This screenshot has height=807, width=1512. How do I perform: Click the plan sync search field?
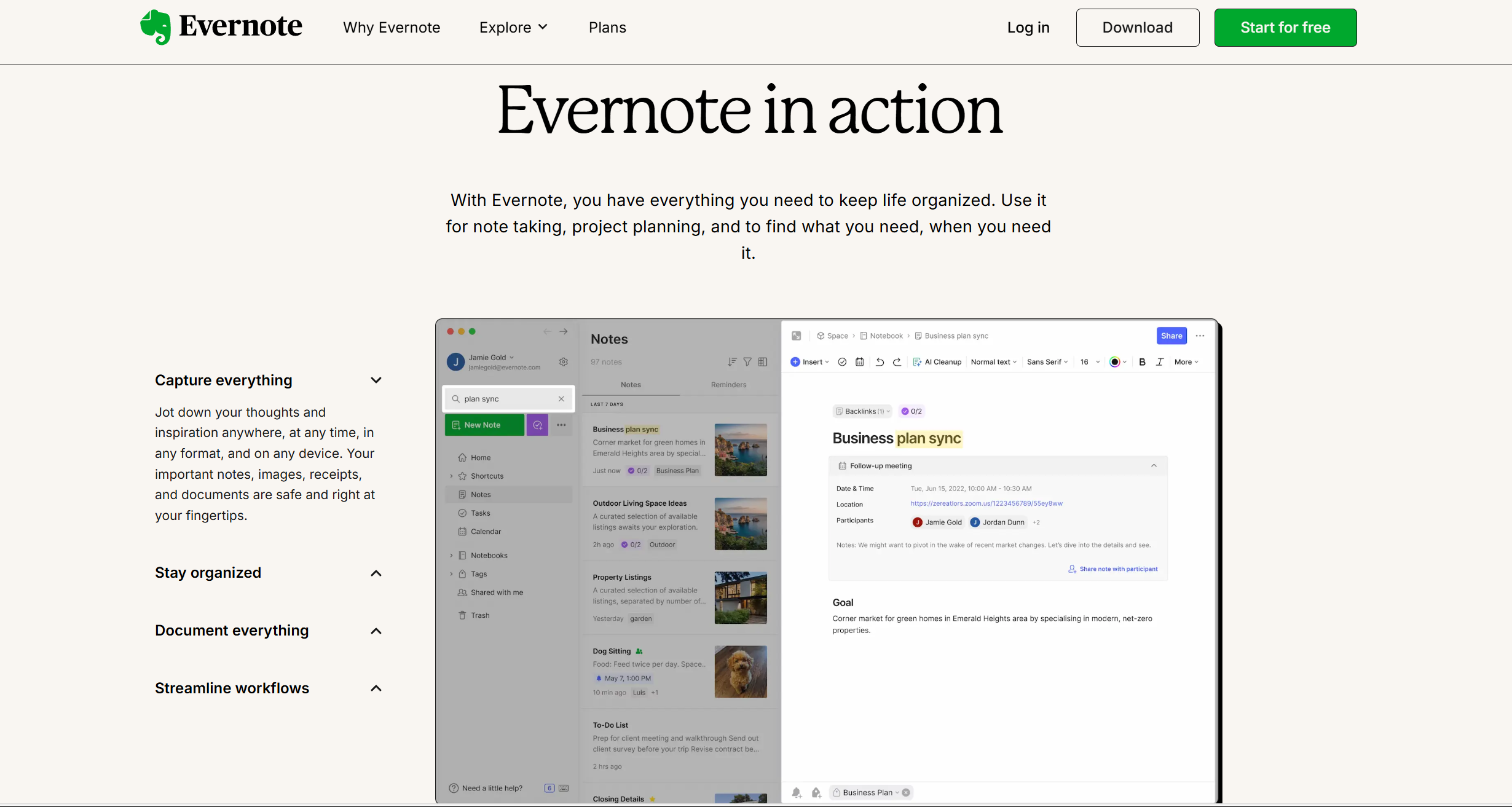coord(508,399)
